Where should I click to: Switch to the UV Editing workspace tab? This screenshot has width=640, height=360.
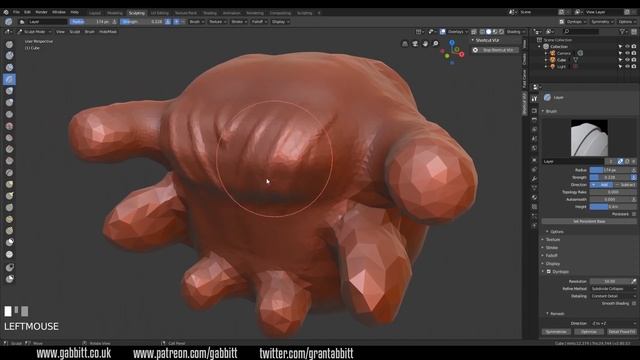tap(159, 13)
